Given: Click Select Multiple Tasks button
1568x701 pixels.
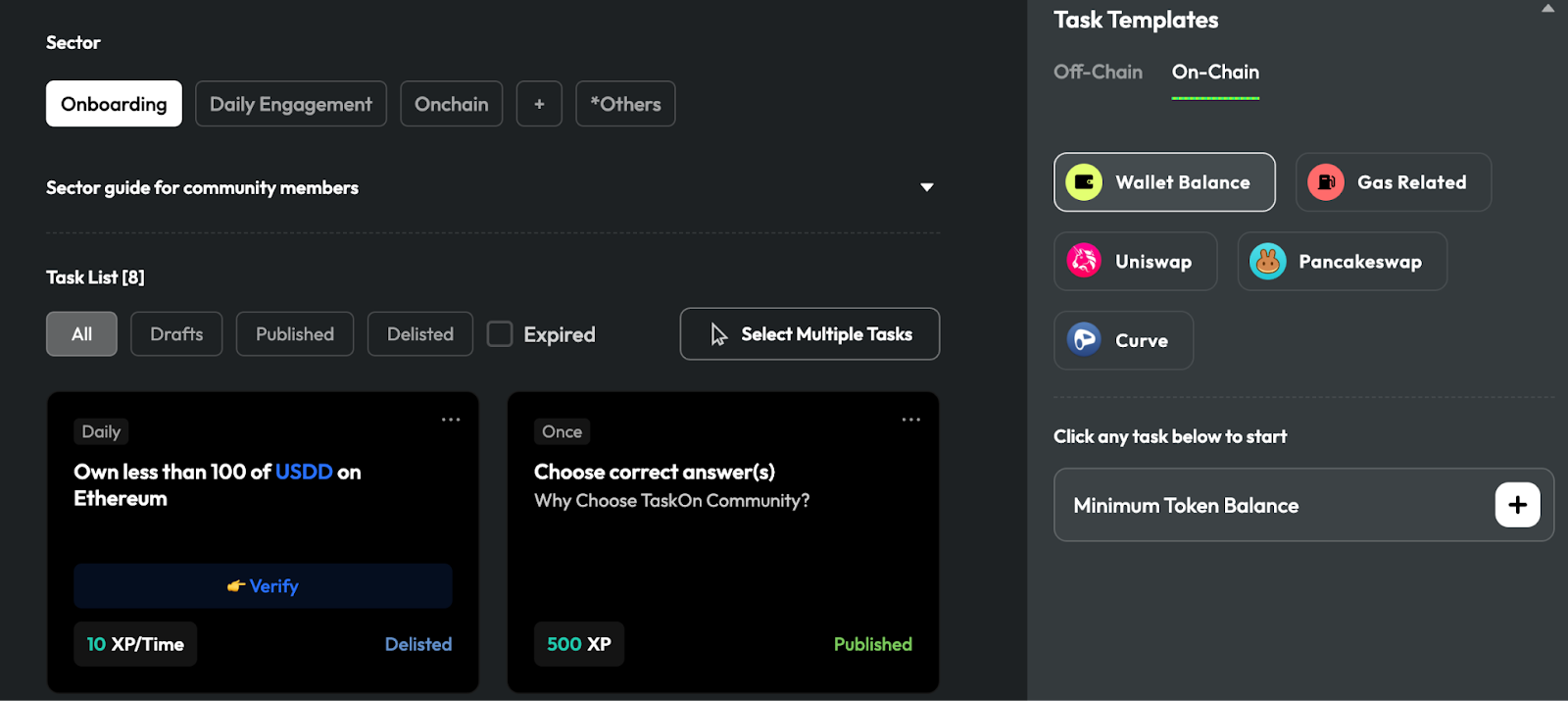Looking at the screenshot, I should click(809, 334).
